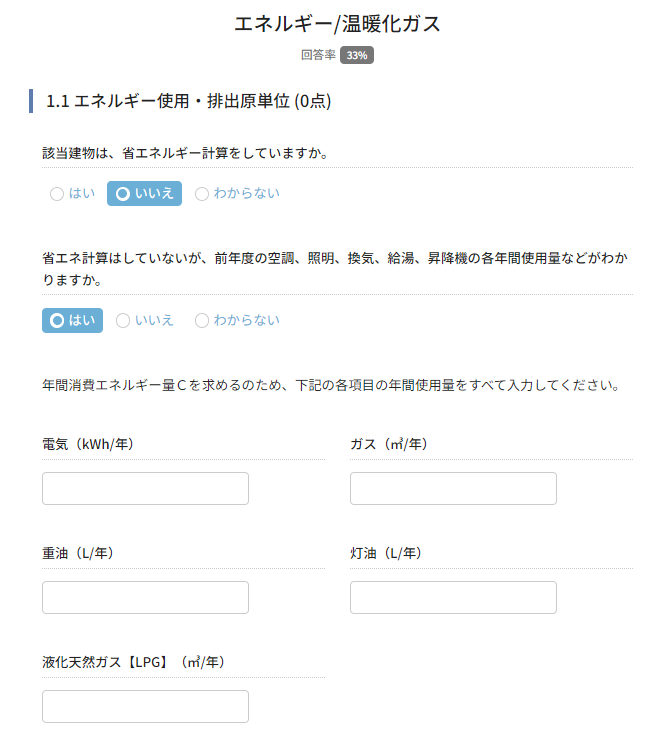Click into the 灯油（L/年）input field
The height and width of the screenshot is (744, 668).
pyautogui.click(x=453, y=598)
